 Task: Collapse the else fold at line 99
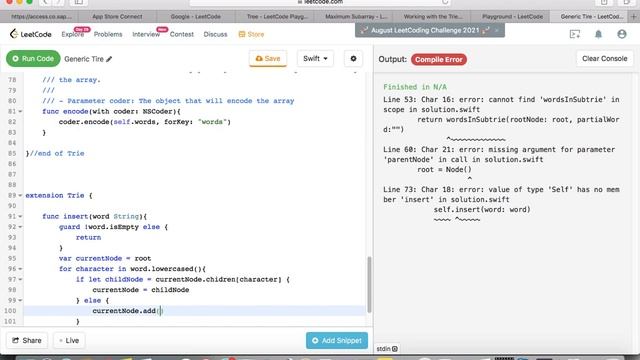coord(20,300)
